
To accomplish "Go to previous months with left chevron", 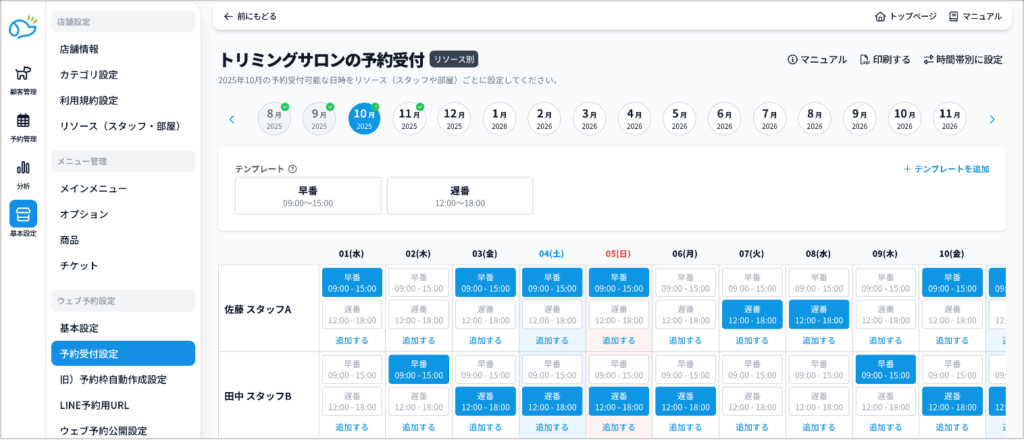I will tap(232, 120).
